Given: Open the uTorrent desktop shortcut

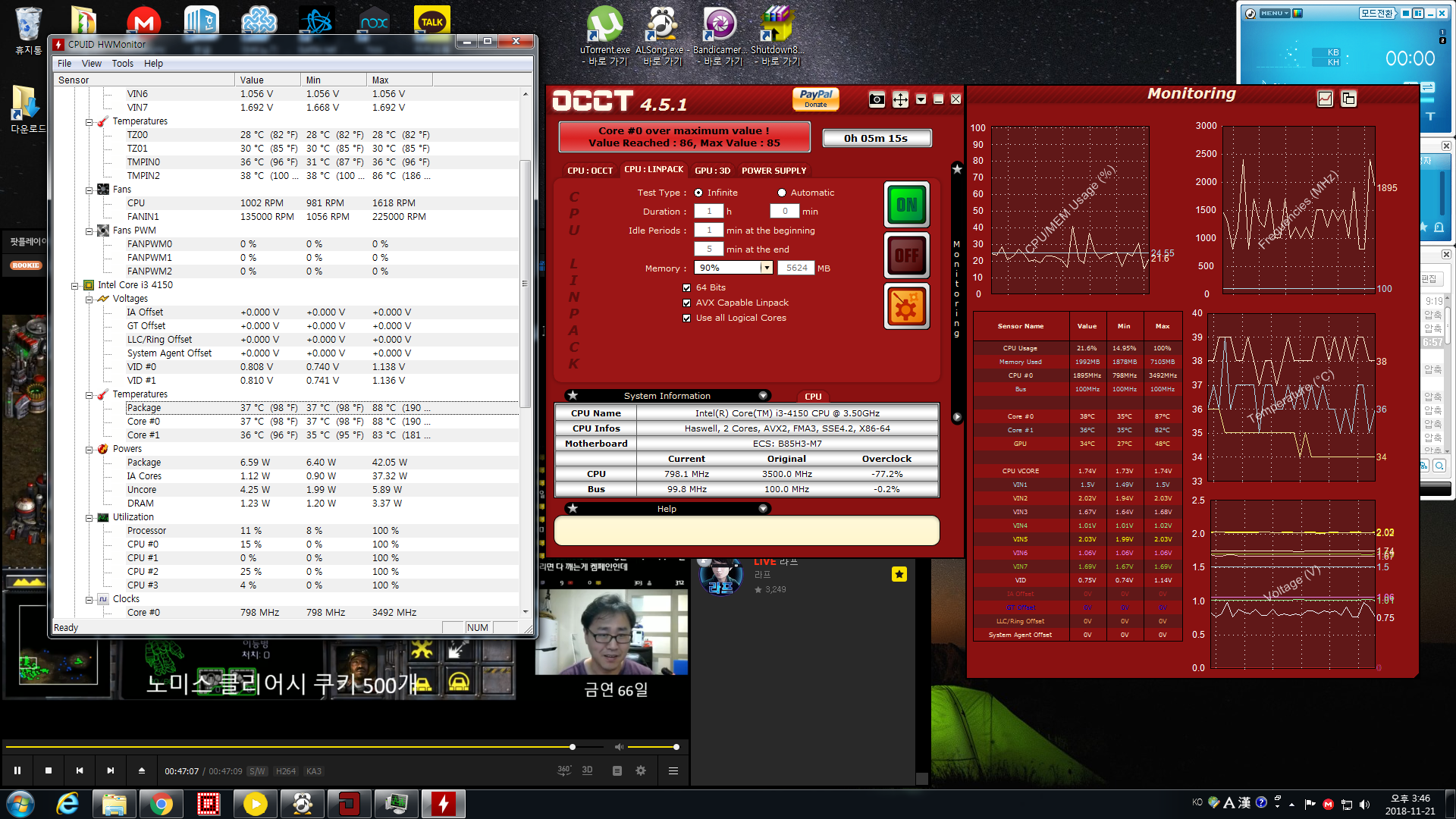Looking at the screenshot, I should point(605,36).
